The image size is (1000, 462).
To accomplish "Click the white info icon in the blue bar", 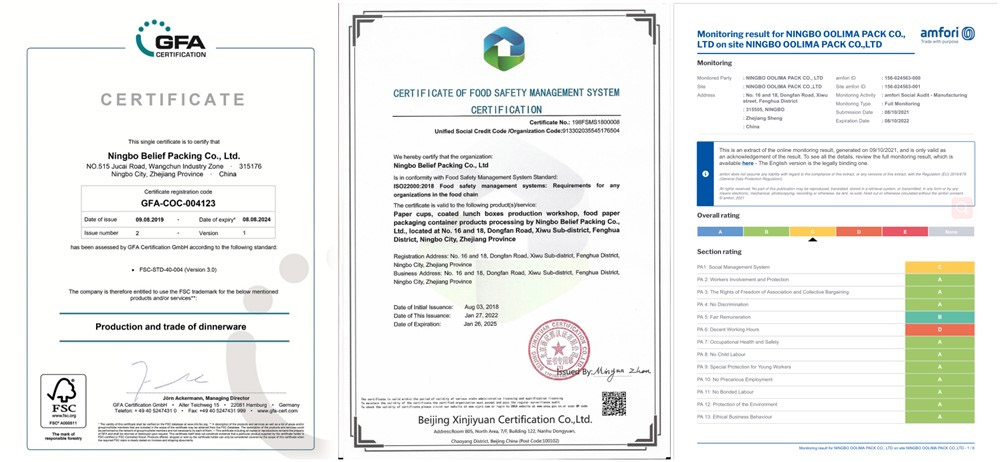I will [705, 173].
